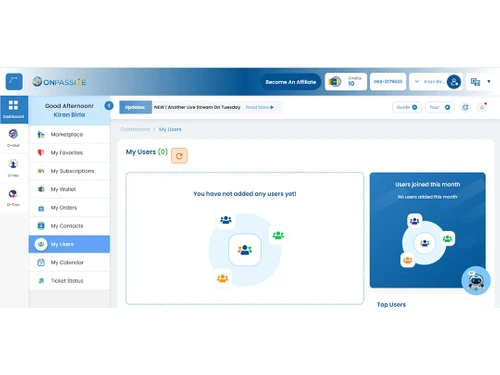Click the My Users breadcrumb
The width and height of the screenshot is (500, 375).
(170, 129)
